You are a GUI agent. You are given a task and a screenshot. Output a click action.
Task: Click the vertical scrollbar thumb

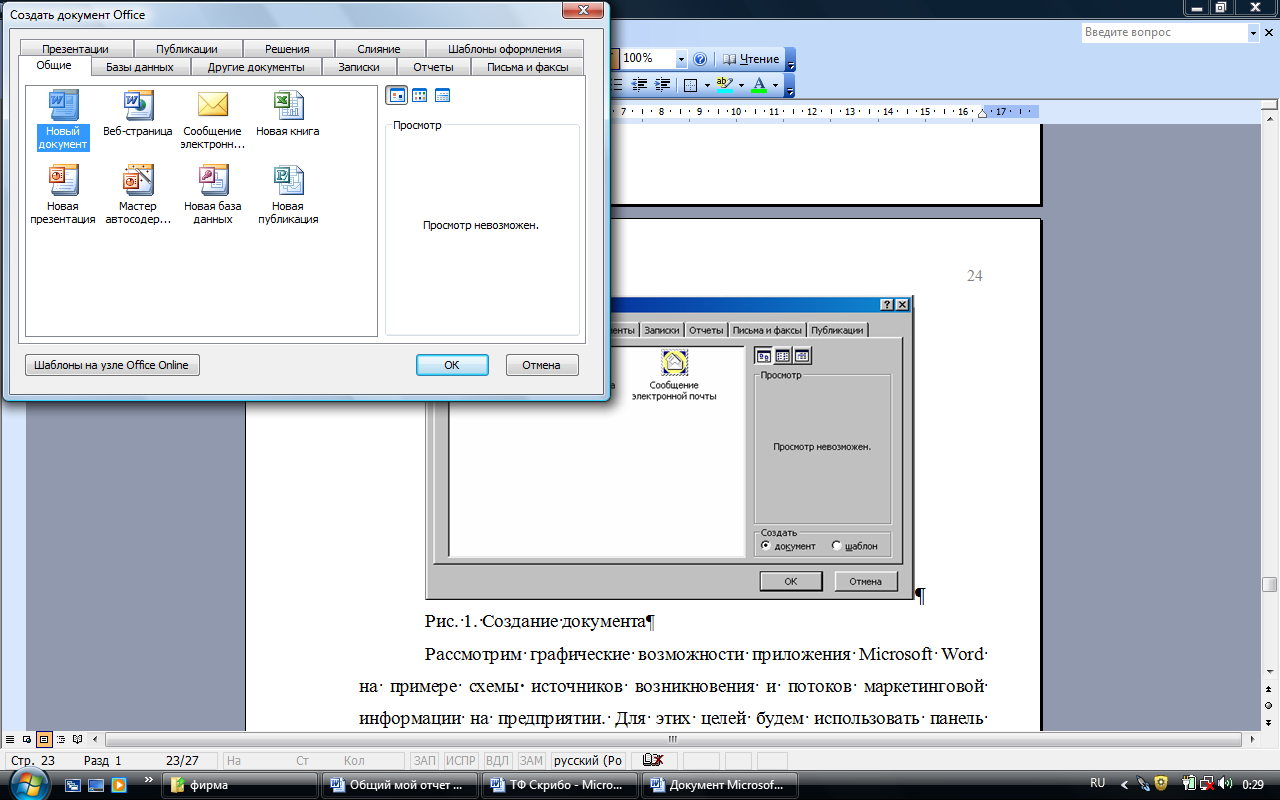click(x=1270, y=585)
